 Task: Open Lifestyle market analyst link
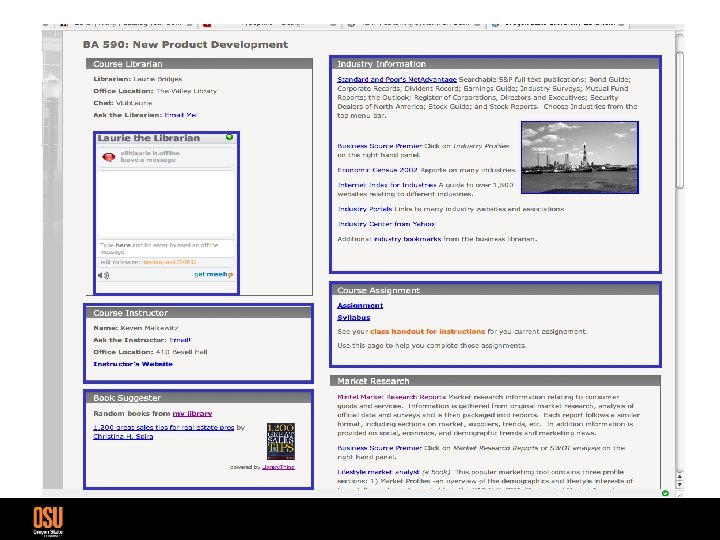(378, 472)
